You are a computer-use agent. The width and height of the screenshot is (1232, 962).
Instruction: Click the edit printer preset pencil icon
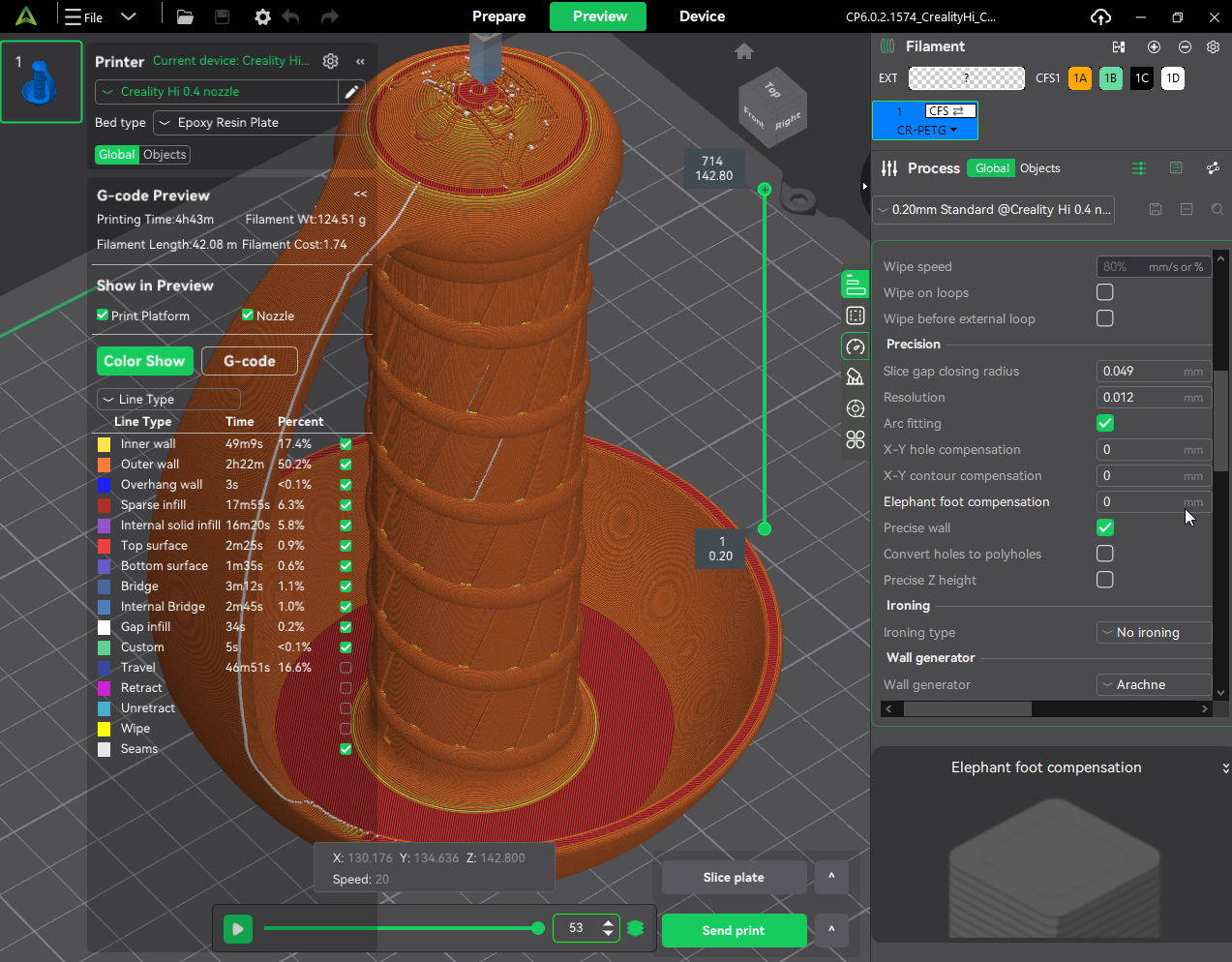(x=351, y=92)
